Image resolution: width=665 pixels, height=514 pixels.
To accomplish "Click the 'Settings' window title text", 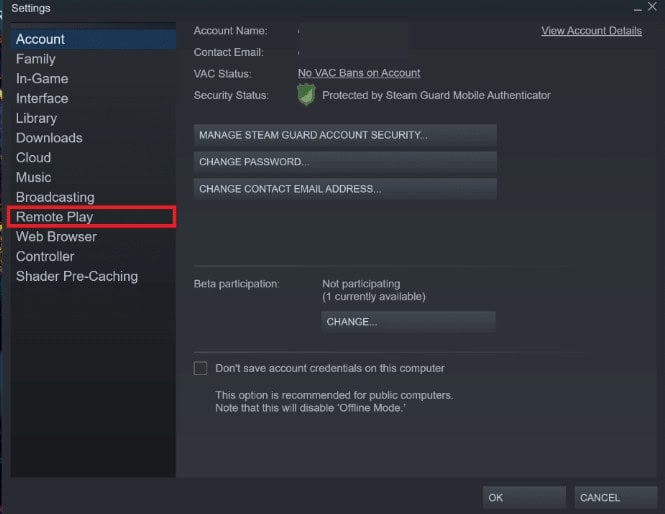I will pyautogui.click(x=31, y=8).
